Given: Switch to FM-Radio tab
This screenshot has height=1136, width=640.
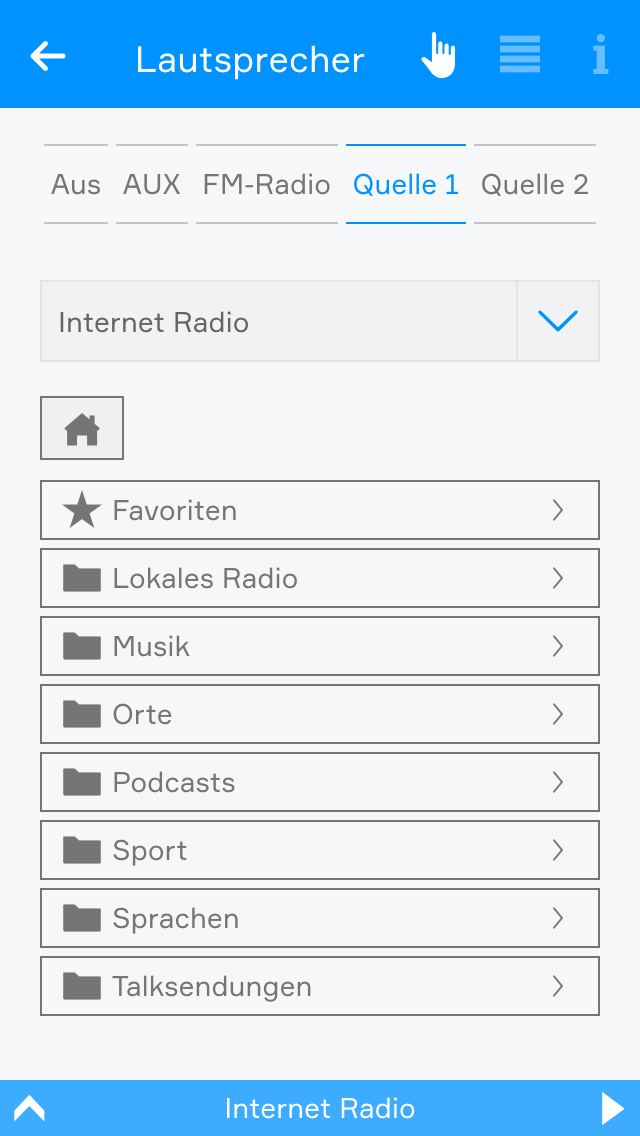Looking at the screenshot, I should point(267,184).
